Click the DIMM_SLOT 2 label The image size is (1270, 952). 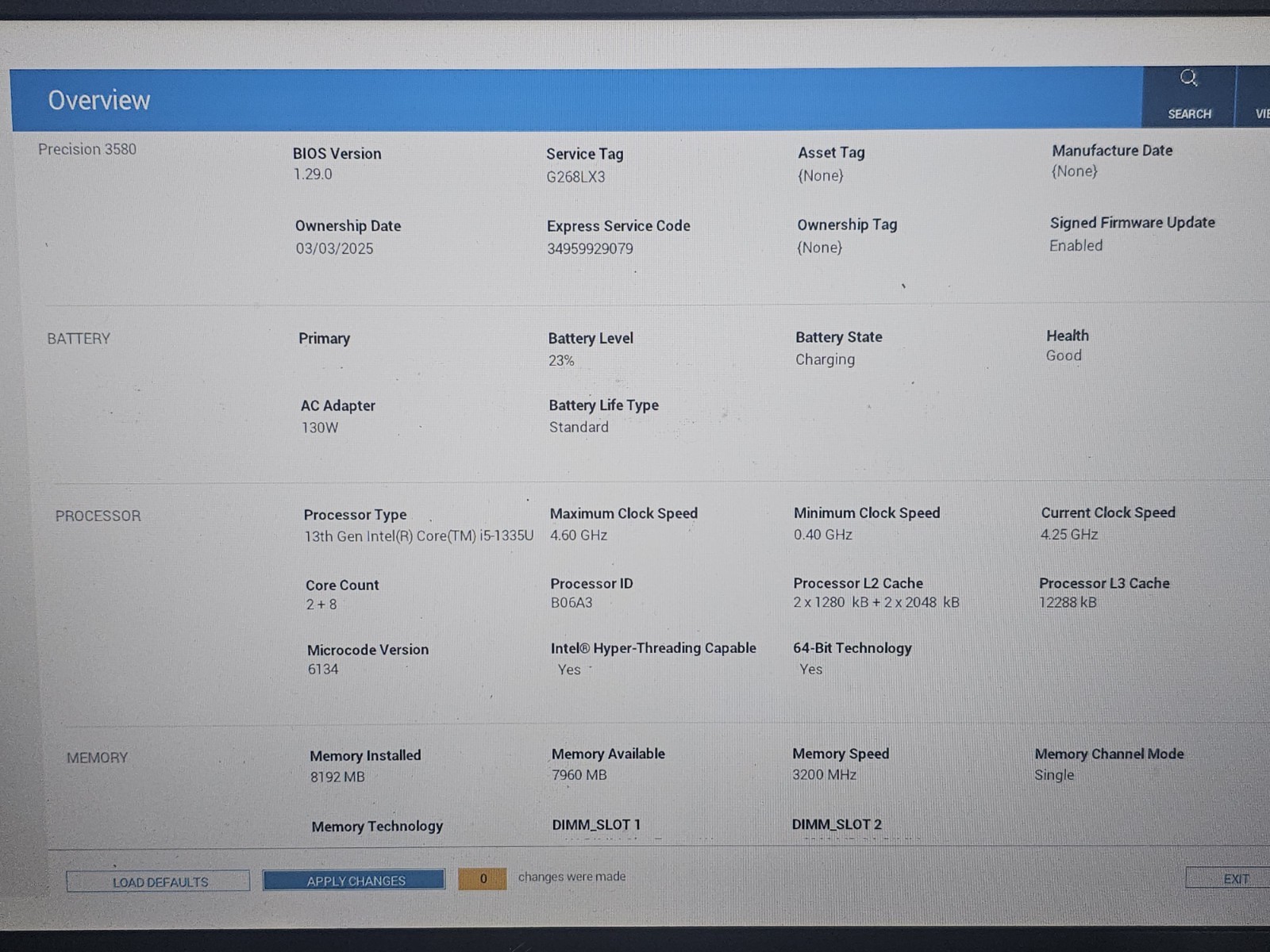(x=837, y=825)
